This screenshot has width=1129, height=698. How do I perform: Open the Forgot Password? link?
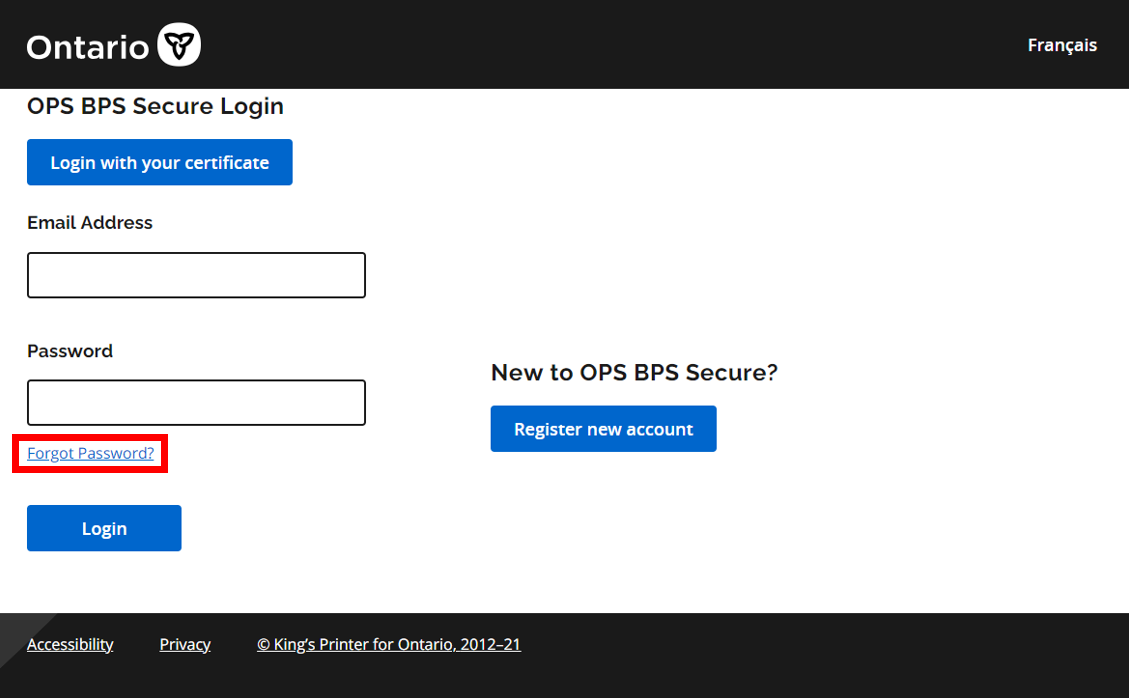tap(90, 453)
